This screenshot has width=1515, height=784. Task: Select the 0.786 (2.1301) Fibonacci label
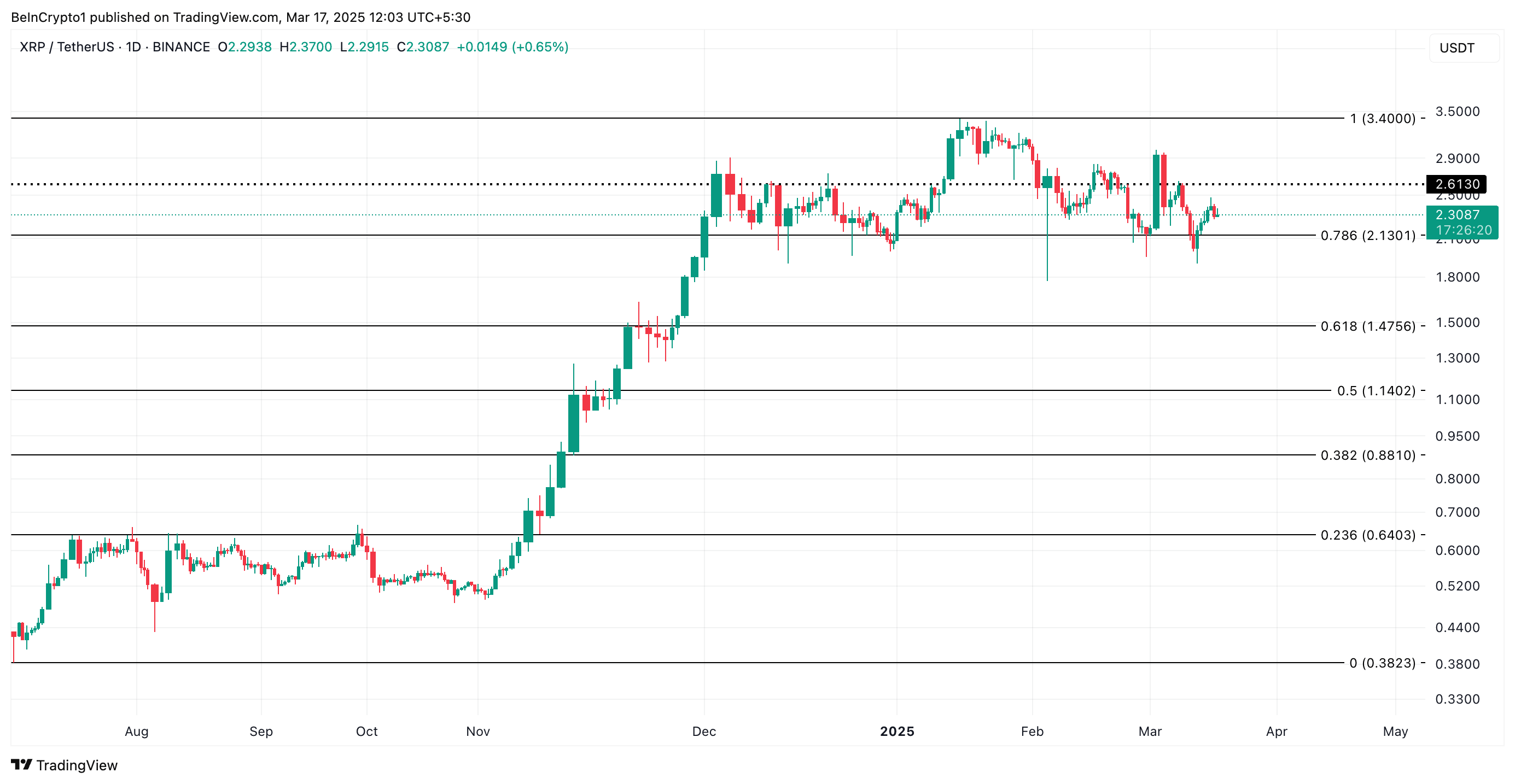click(x=1368, y=236)
